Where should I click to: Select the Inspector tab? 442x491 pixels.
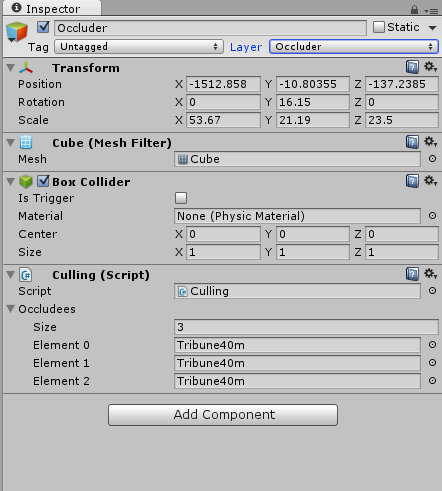point(52,9)
